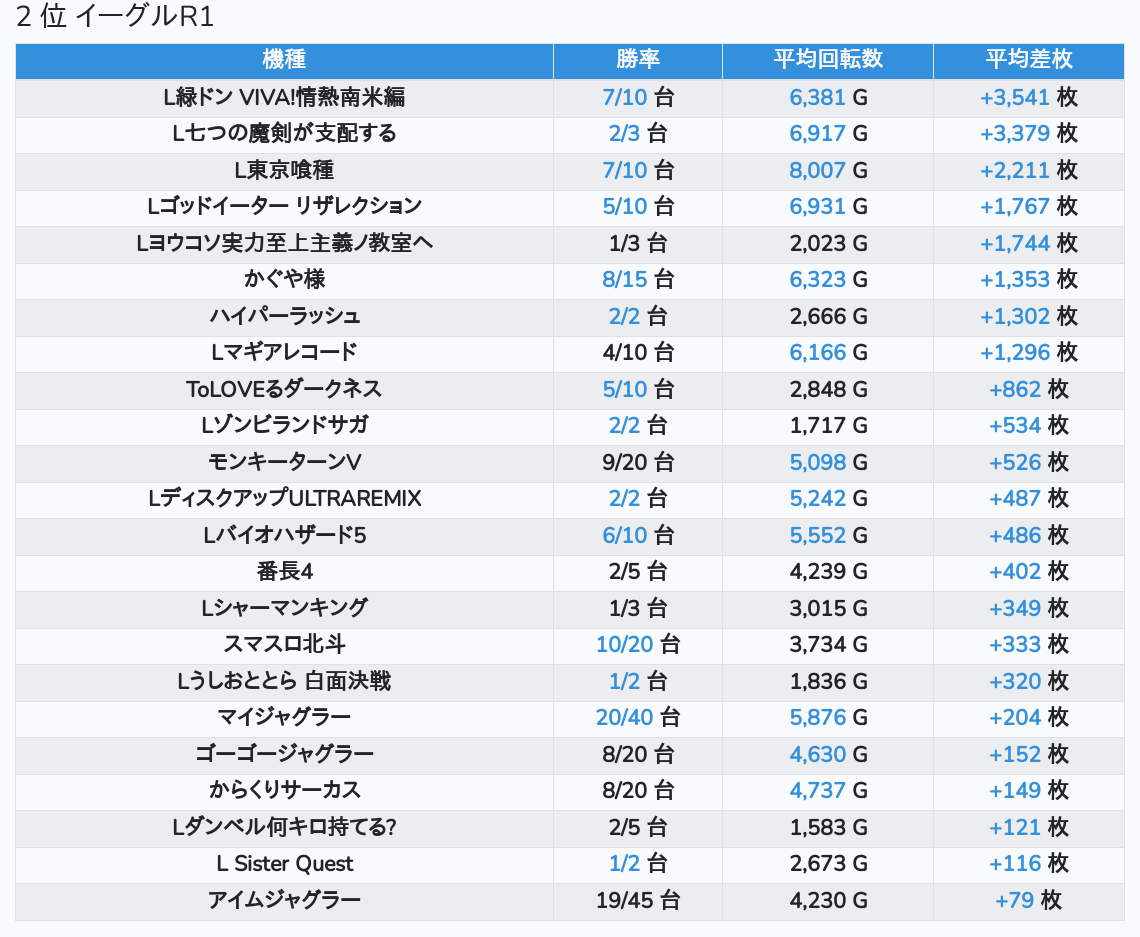Select the 20/40 台 win rate cell
Screen dimensions: 1140x937
tap(638, 717)
